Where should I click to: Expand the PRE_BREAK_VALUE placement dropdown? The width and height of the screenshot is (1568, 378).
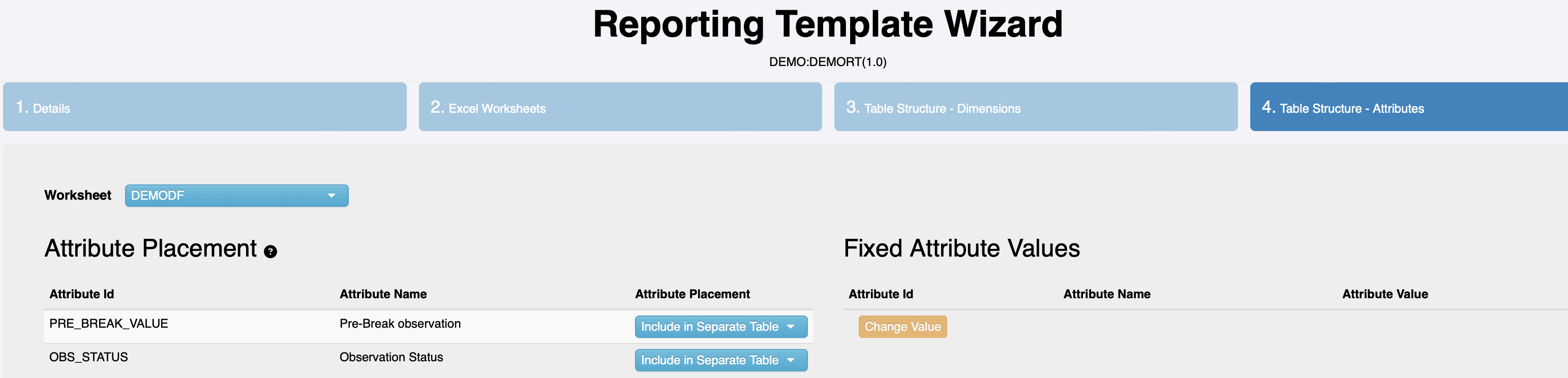720,326
